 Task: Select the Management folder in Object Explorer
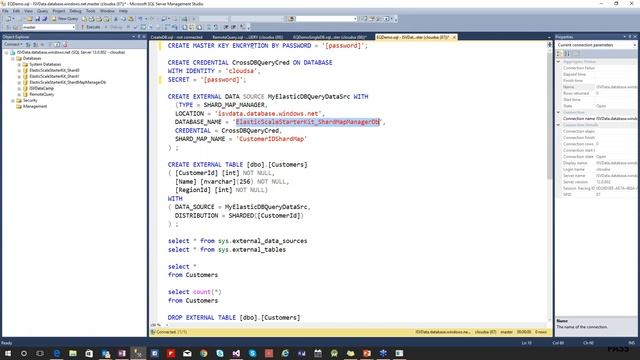pos(35,106)
